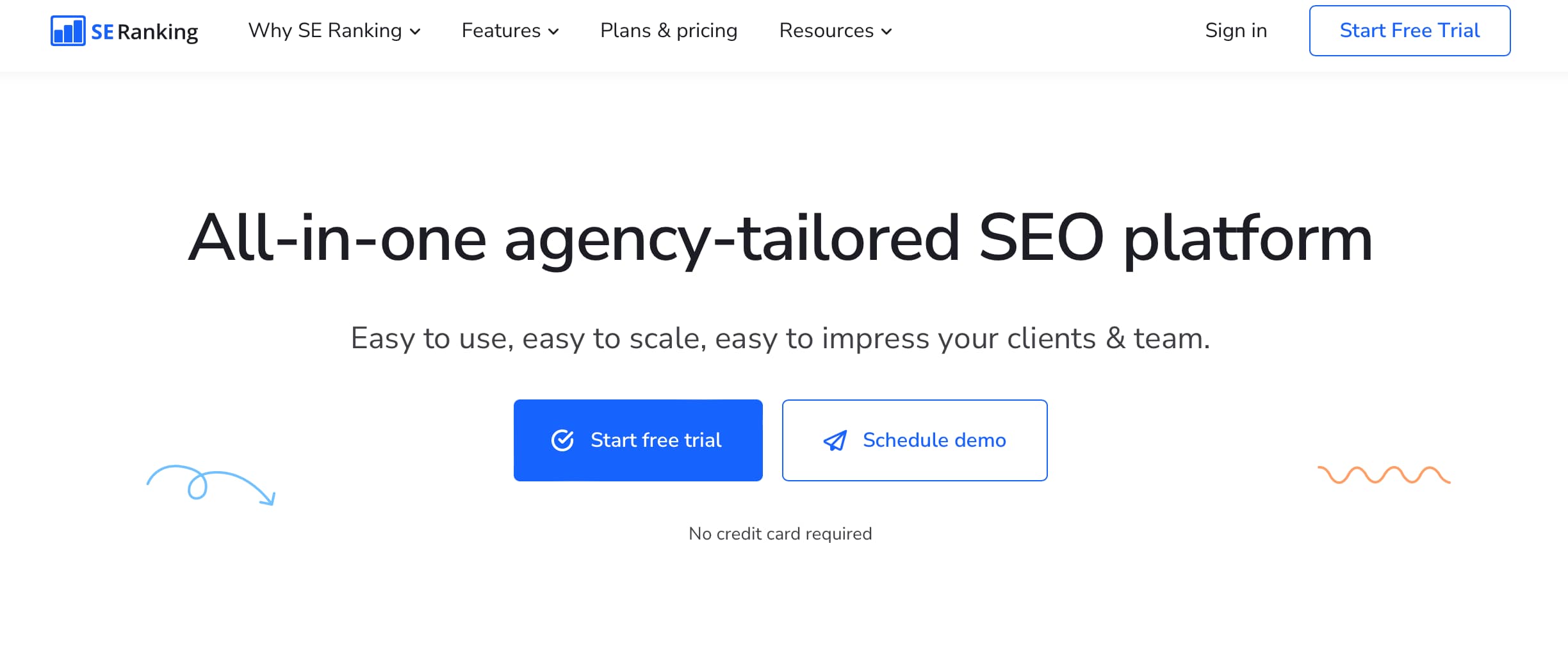Expand the Features dropdown chevron
1568x651 pixels.
(x=553, y=31)
